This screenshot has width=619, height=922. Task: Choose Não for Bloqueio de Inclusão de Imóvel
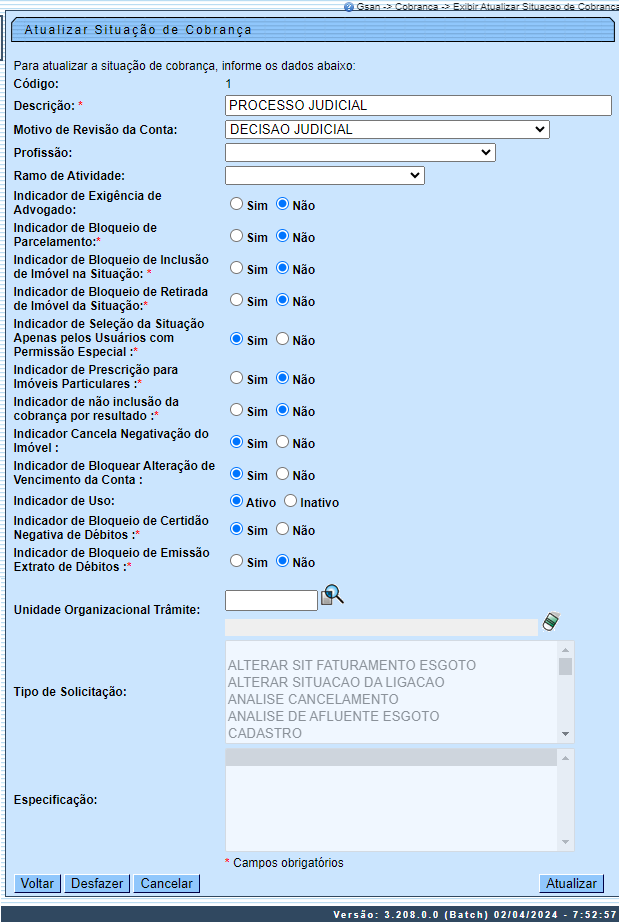[x=283, y=268]
